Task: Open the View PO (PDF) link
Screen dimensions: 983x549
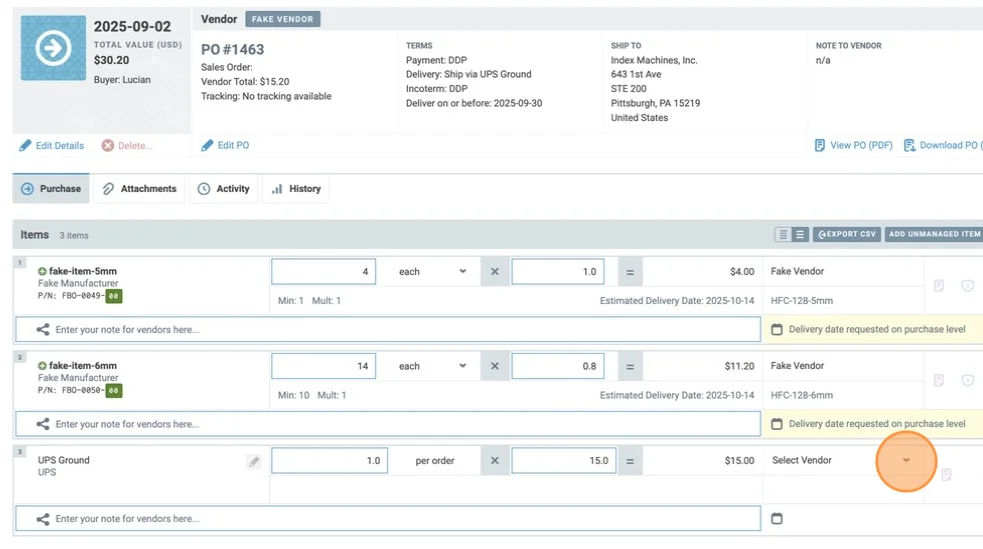Action: [x=854, y=146]
